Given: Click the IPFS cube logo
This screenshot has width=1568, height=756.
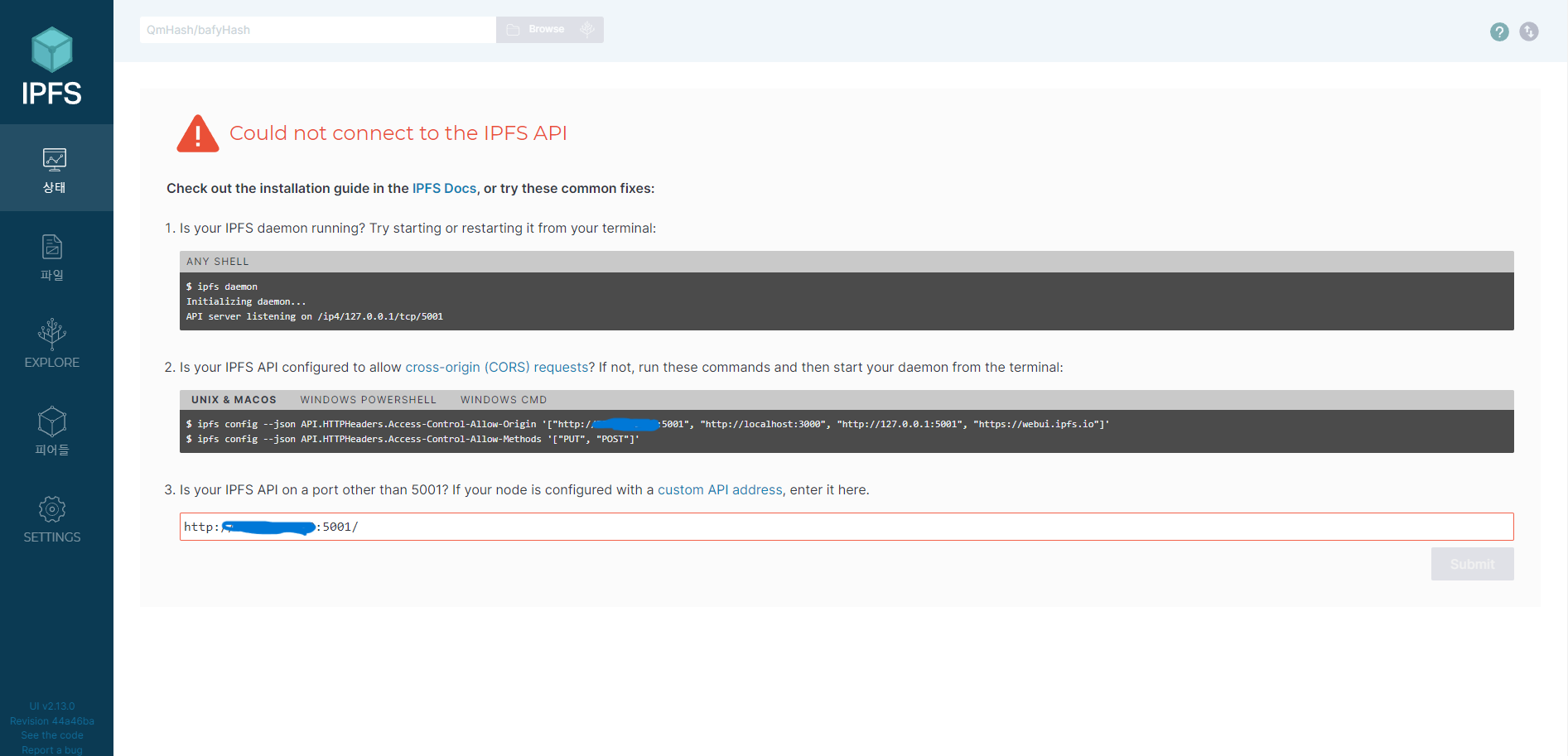Looking at the screenshot, I should tap(52, 50).
